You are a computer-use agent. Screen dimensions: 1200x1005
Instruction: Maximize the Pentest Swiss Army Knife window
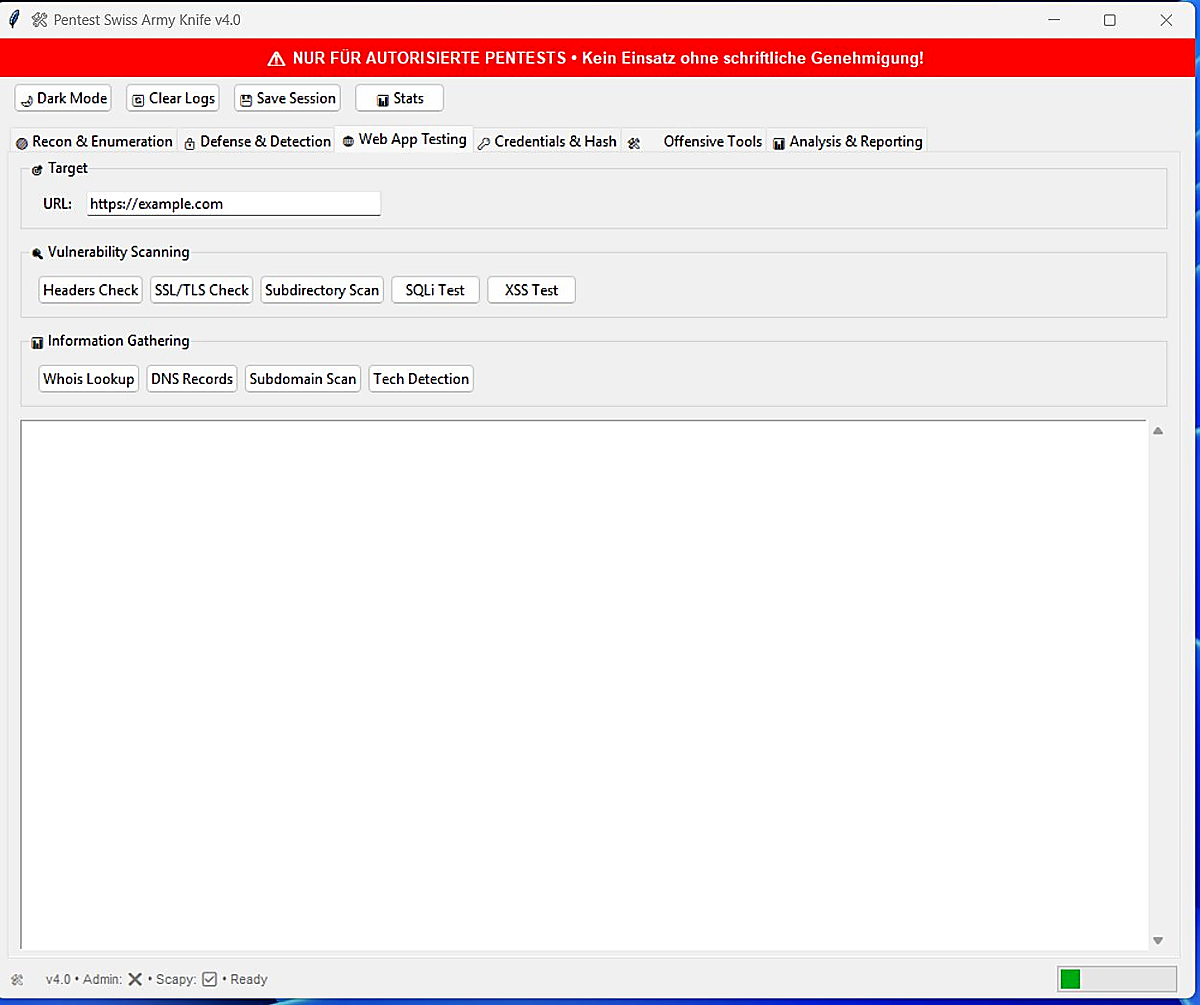[x=1110, y=20]
